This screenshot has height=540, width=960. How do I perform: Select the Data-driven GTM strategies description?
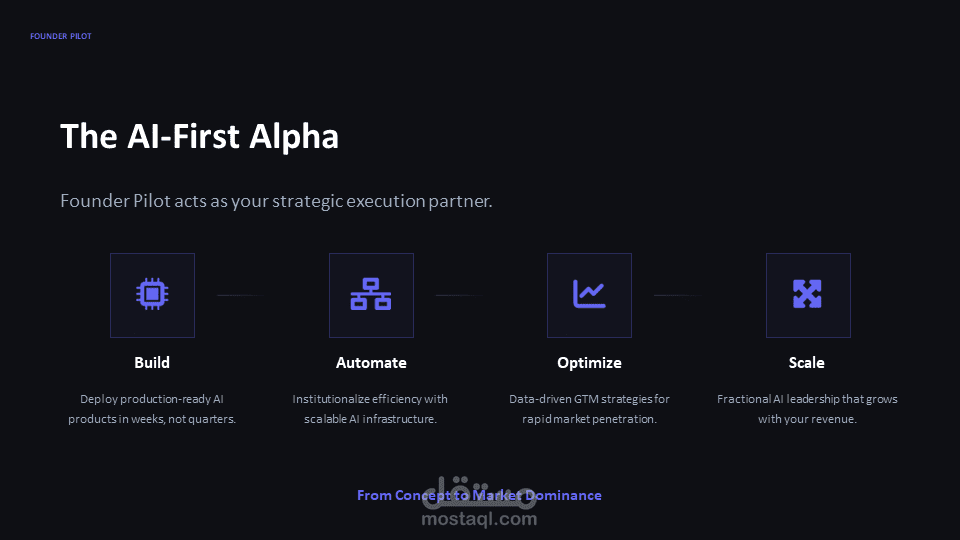(589, 409)
